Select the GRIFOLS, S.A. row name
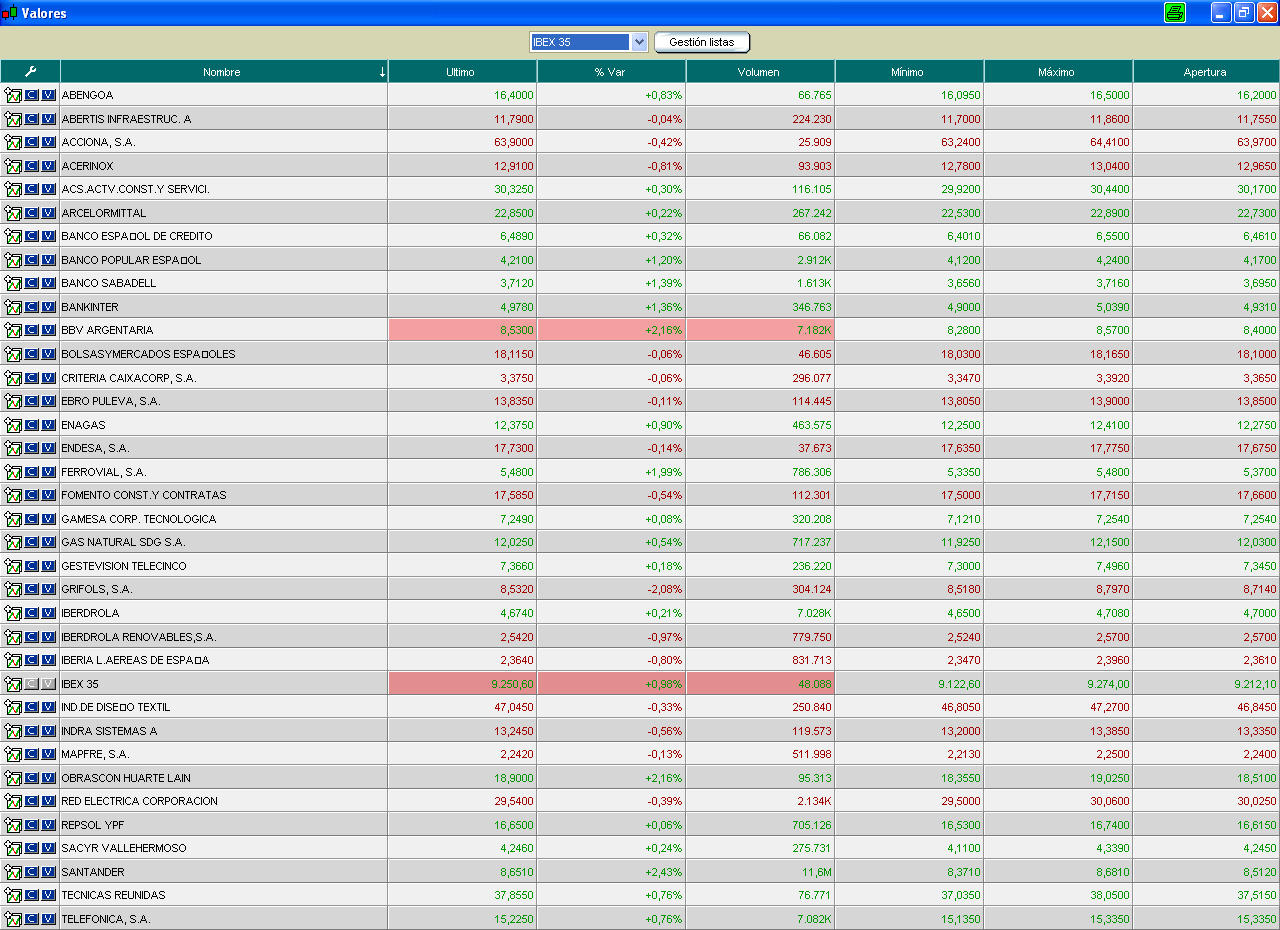The image size is (1280, 930). click(x=96, y=589)
